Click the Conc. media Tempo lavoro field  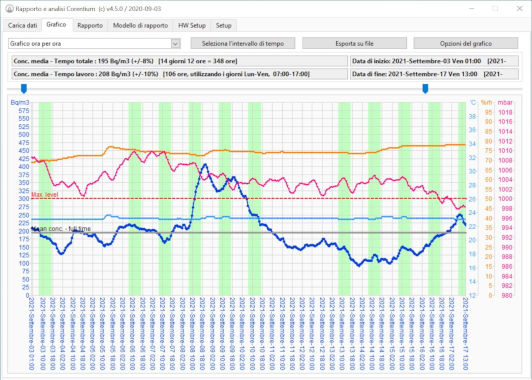[x=180, y=74]
